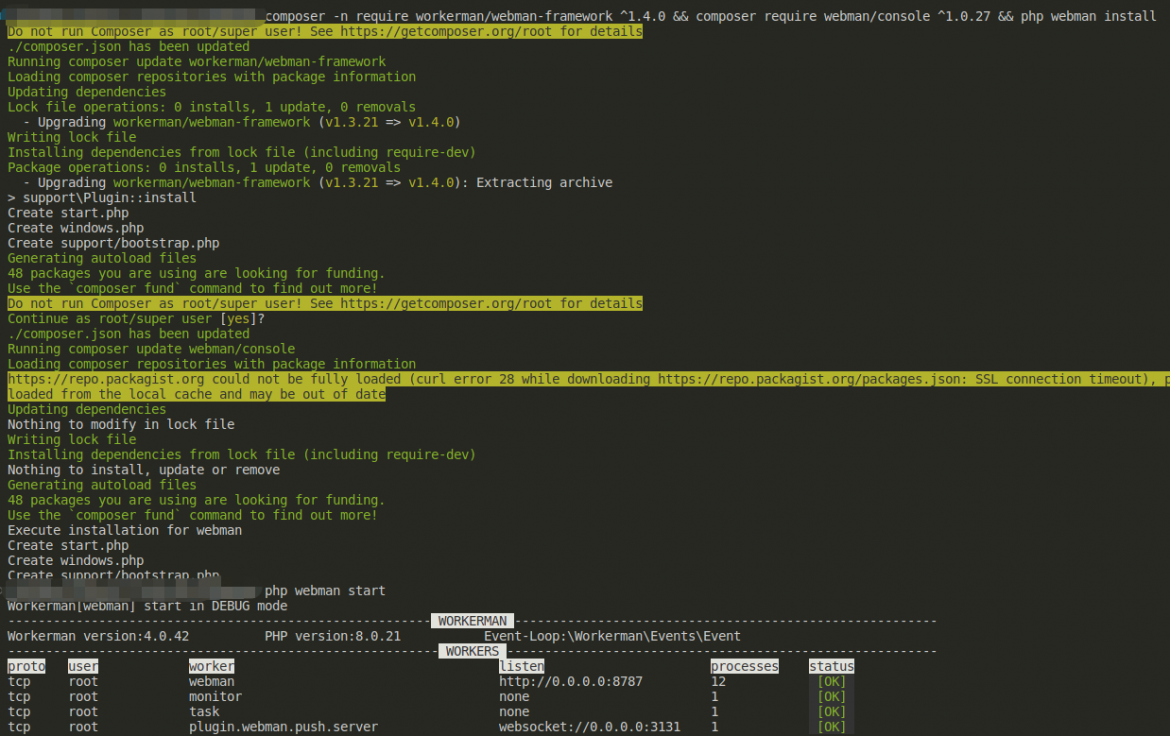Click the 'php webman start' command
The width and height of the screenshot is (1170, 736).
(325, 590)
